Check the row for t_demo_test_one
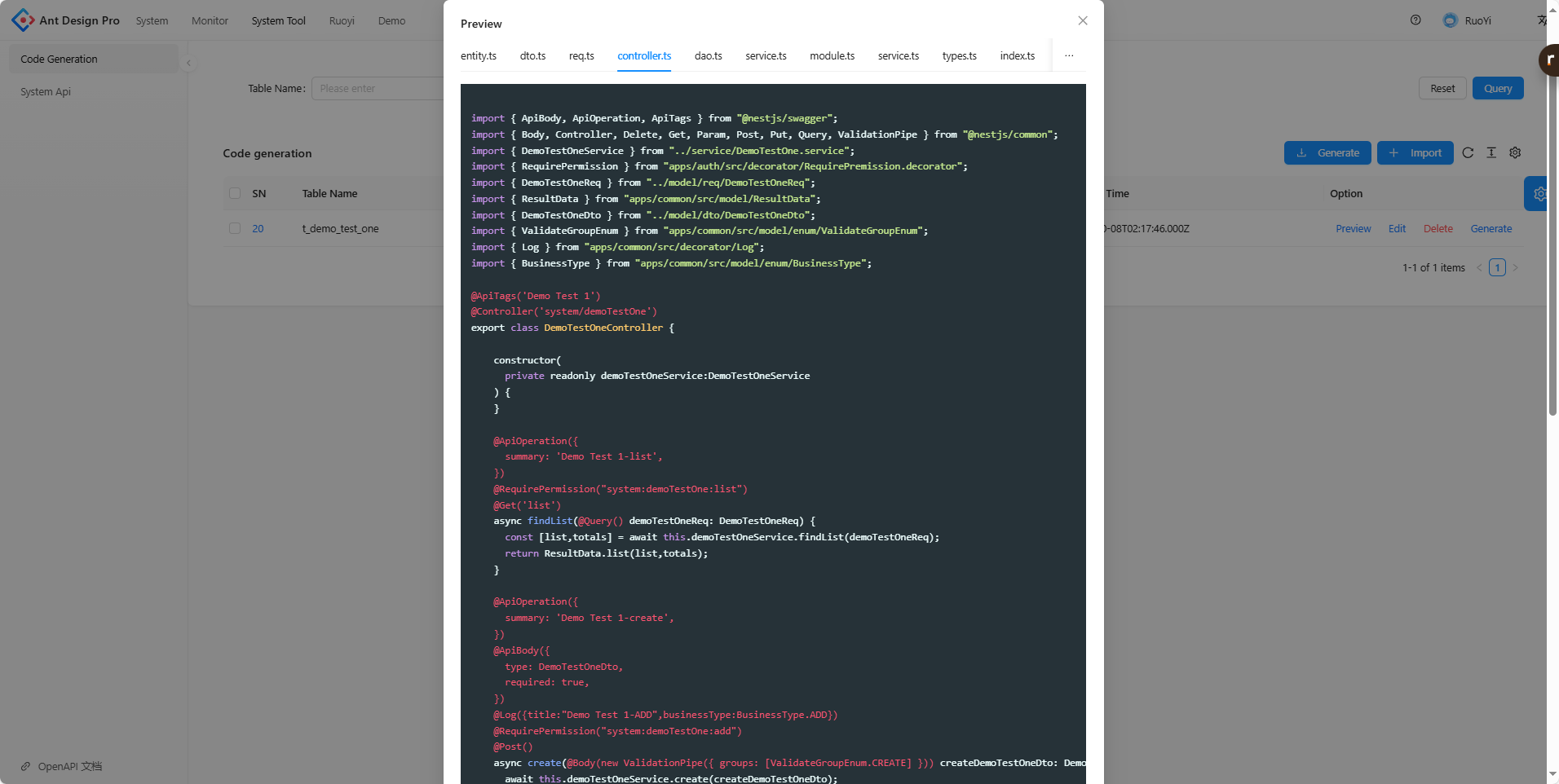Viewport: 1559px width, 784px height. tap(235, 229)
